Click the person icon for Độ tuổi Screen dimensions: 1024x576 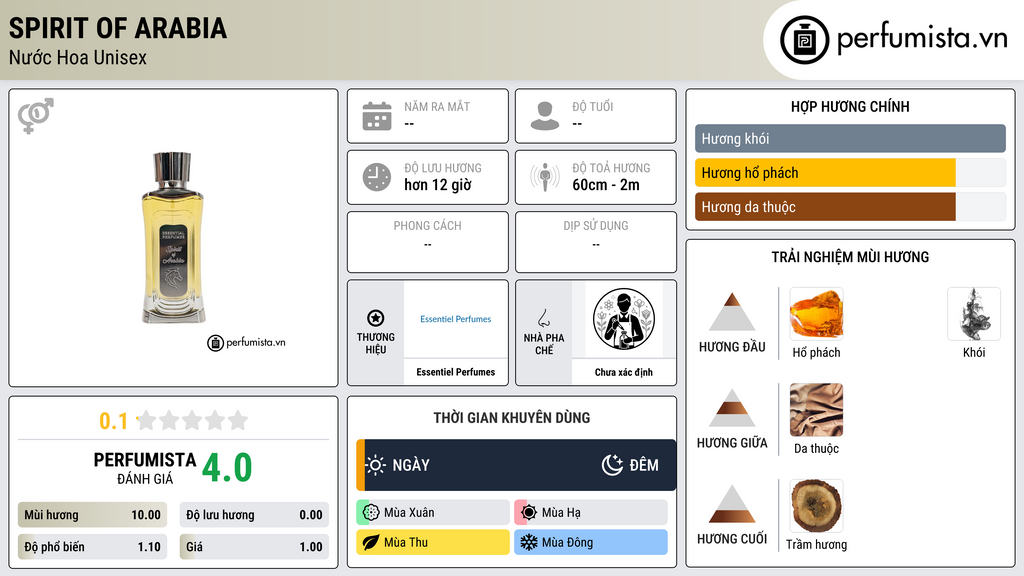pyautogui.click(x=545, y=116)
